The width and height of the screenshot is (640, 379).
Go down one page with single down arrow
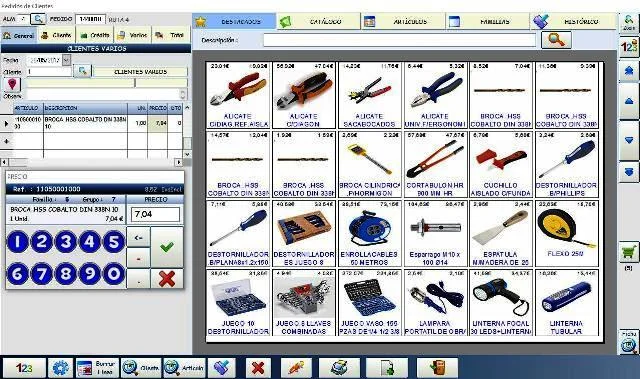pos(629,140)
